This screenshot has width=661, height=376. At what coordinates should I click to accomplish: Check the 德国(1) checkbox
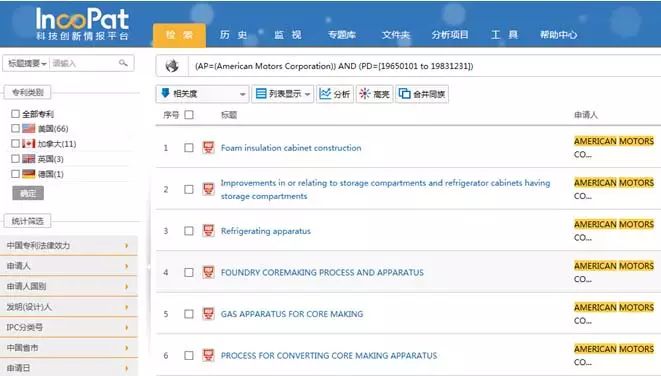tap(15, 174)
